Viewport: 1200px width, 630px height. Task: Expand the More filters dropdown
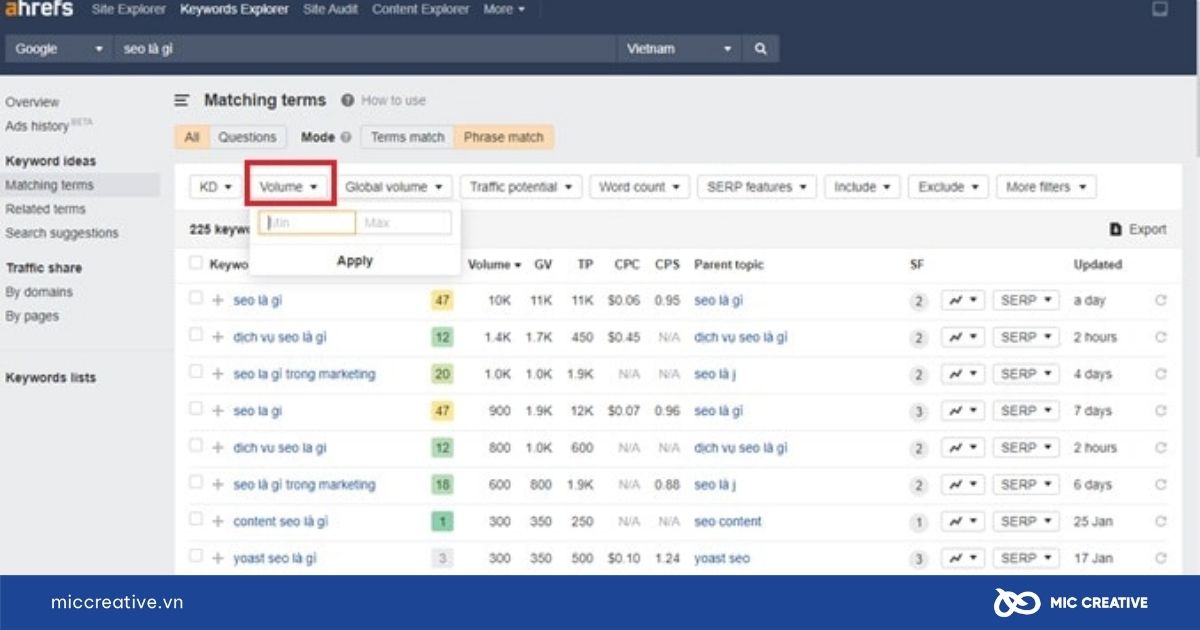coord(1046,187)
